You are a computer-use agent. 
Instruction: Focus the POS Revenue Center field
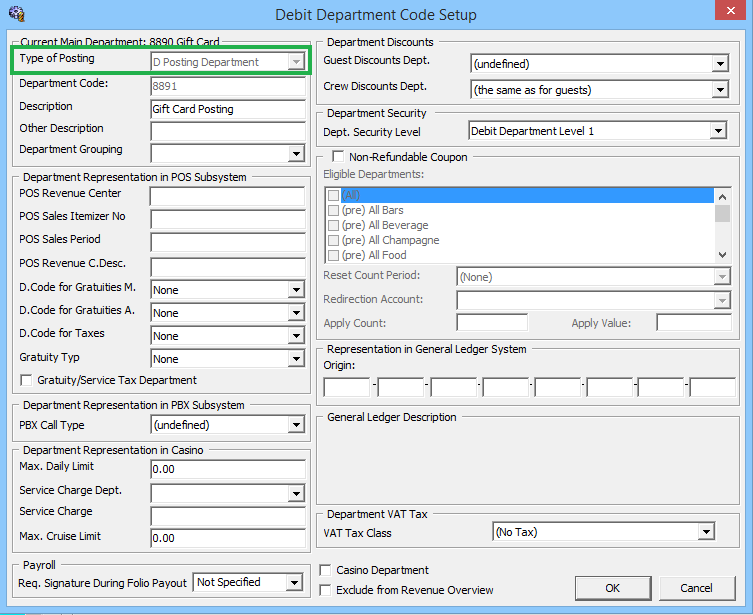(x=228, y=196)
